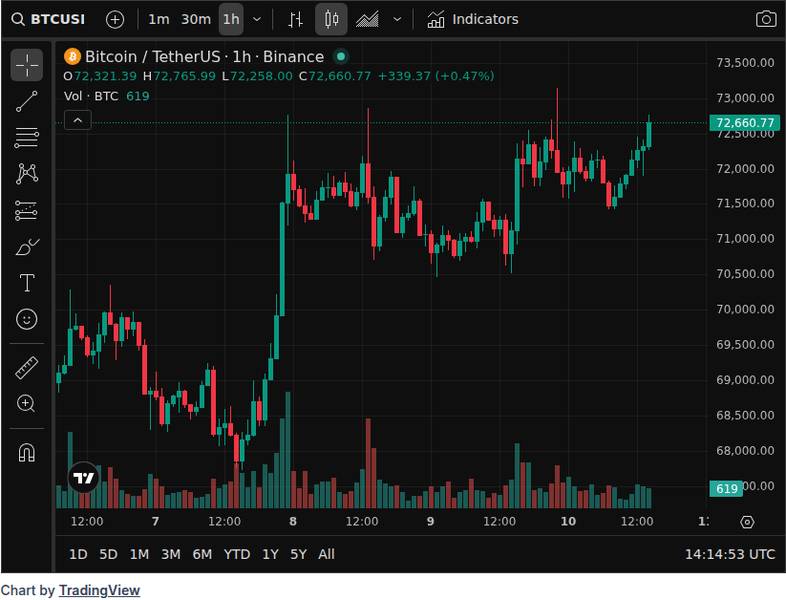The image size is (786, 600).
Task: Expand the chart style dropdown arrow
Action: coord(397,20)
